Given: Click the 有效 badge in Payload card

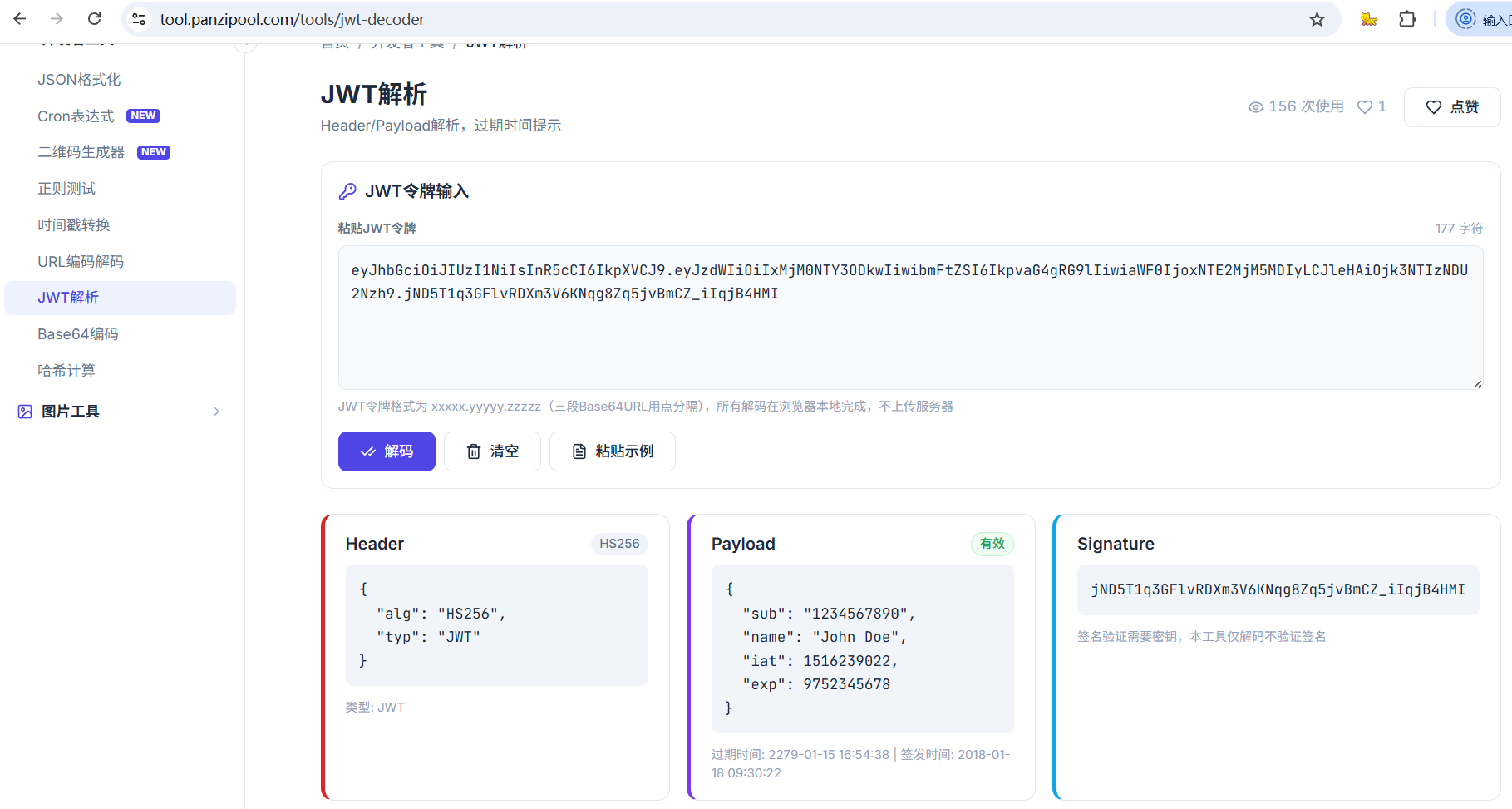Looking at the screenshot, I should pos(992,544).
